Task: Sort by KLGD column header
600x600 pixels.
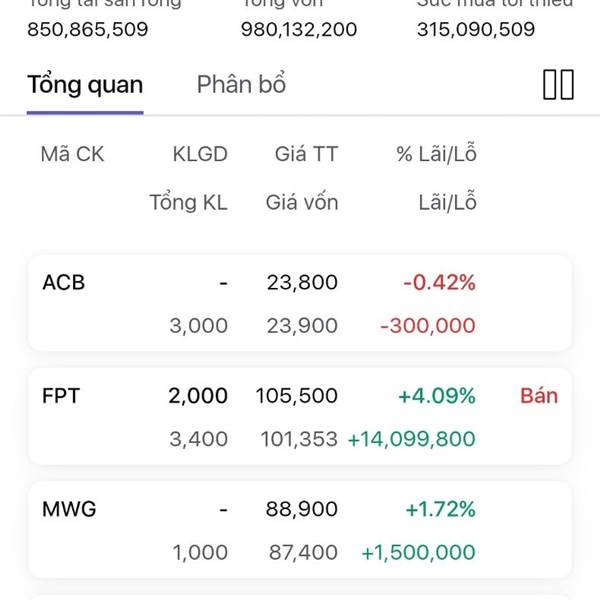Action: click(200, 154)
